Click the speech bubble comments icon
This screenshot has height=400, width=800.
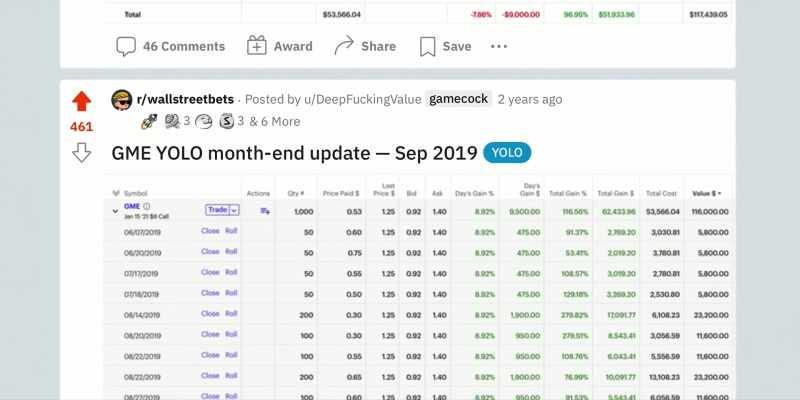126,46
